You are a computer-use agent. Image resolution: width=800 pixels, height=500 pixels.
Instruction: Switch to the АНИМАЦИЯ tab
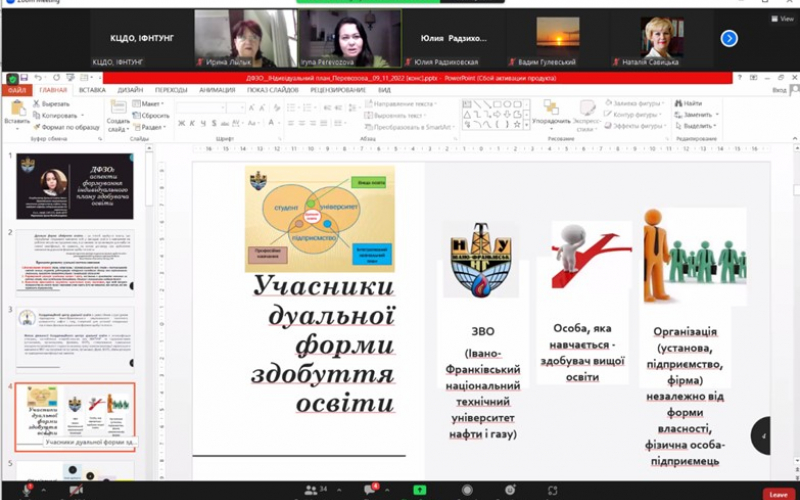217,90
